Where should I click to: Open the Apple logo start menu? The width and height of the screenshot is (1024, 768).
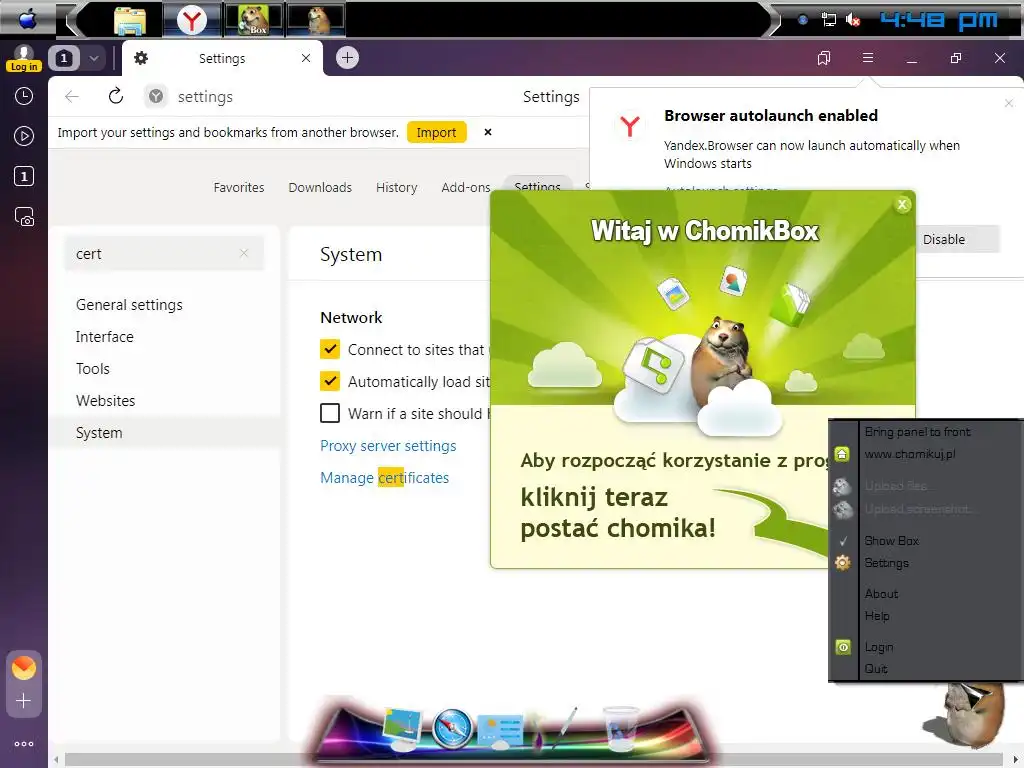click(27, 20)
